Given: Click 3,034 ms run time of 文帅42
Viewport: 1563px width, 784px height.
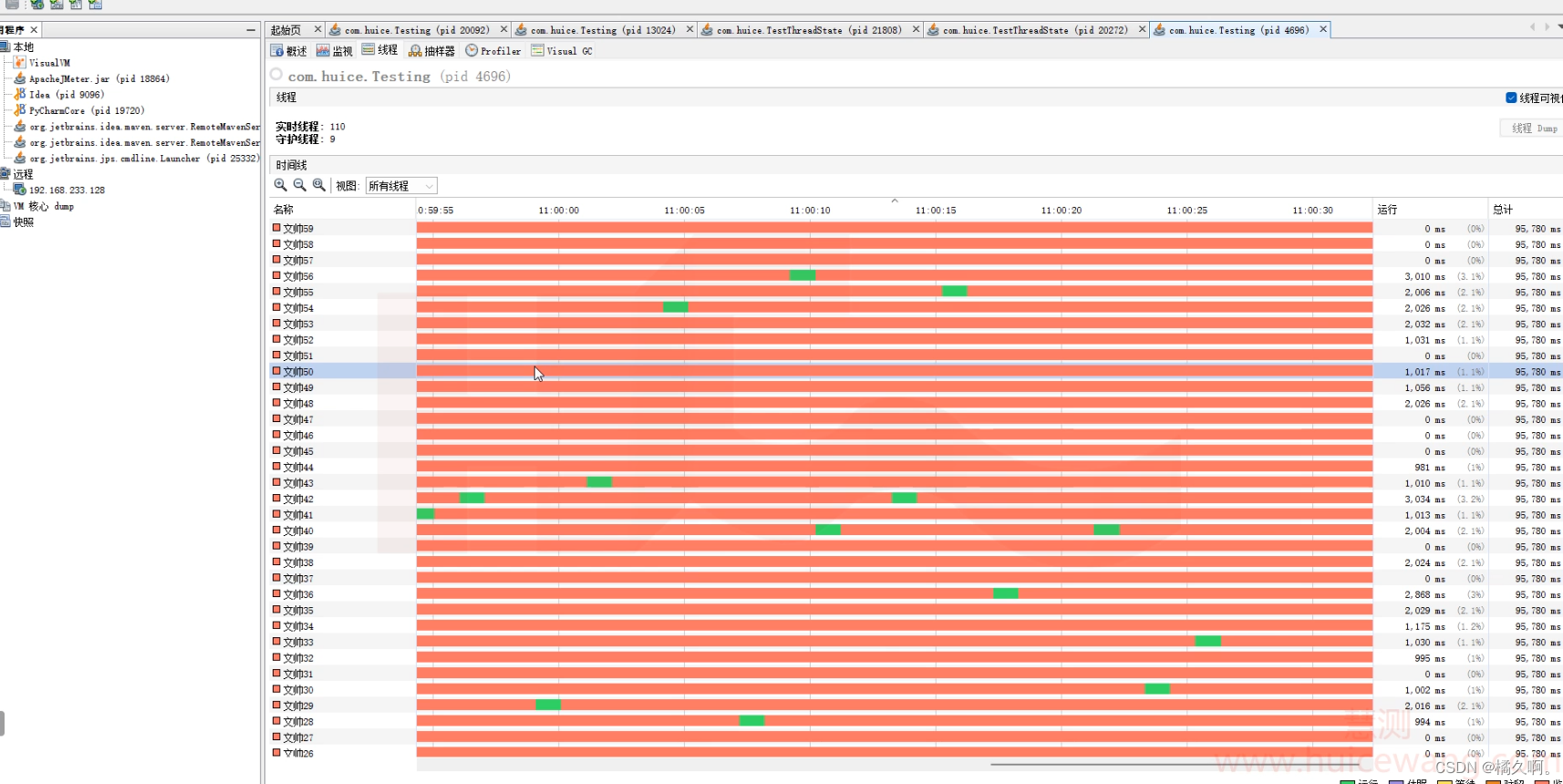Looking at the screenshot, I should coord(1424,500).
